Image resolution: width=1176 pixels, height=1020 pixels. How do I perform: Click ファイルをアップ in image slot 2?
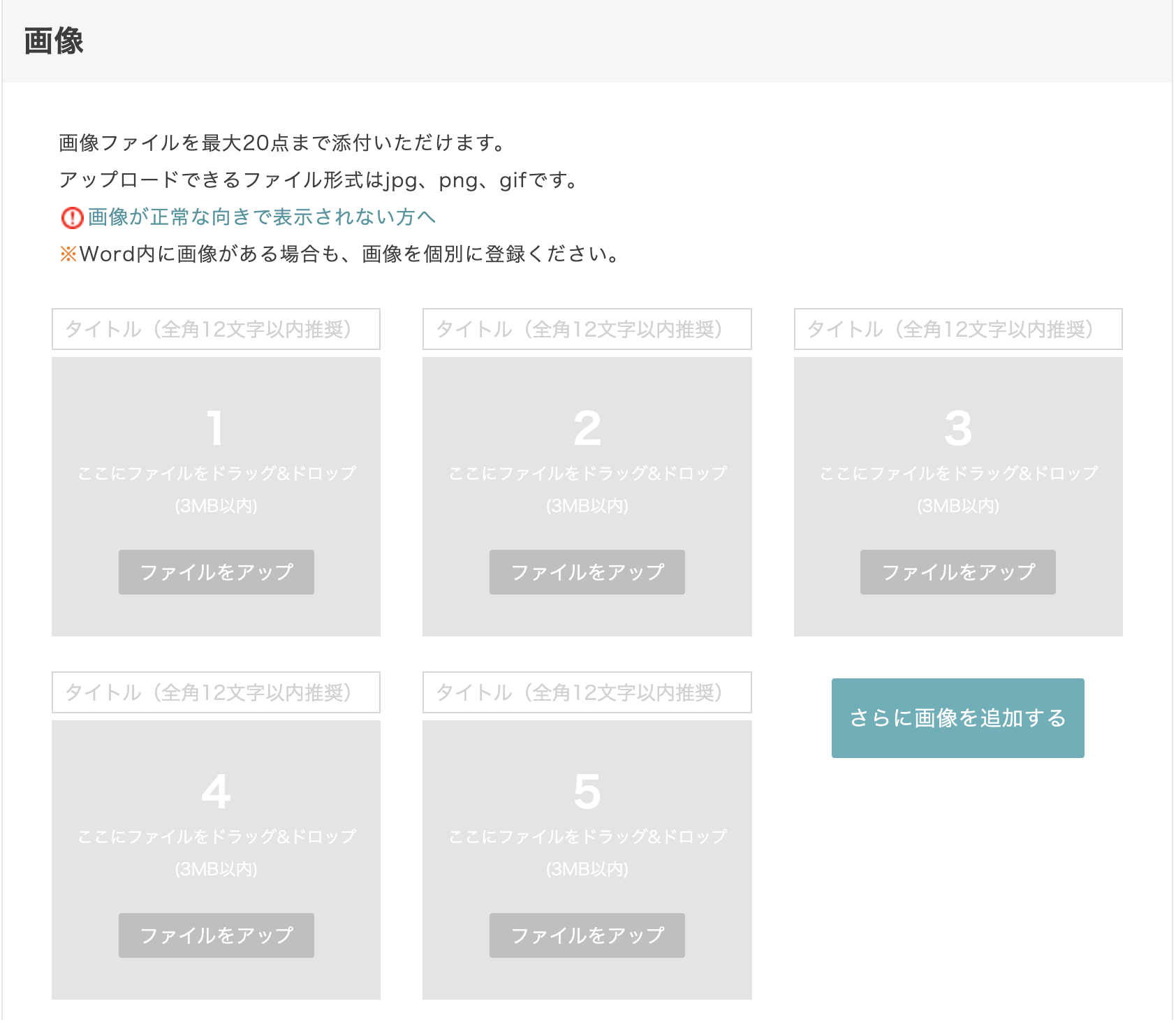click(587, 572)
